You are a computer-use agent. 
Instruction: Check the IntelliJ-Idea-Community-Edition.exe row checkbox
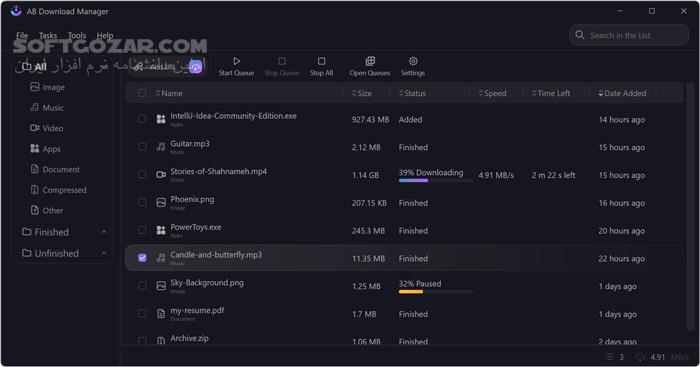(142, 119)
